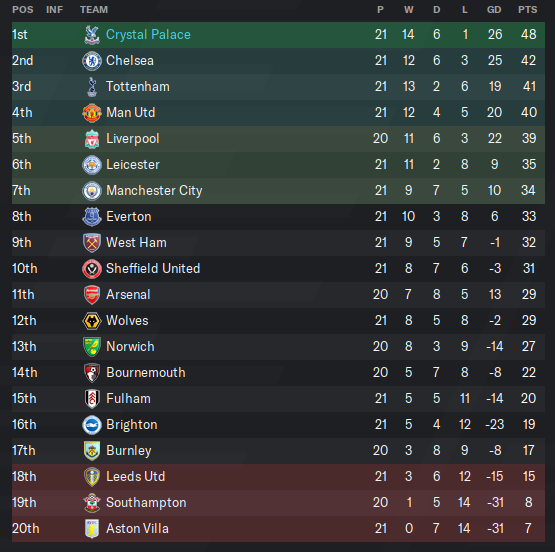Click the POS column header
The height and width of the screenshot is (552, 555).
(23, 10)
